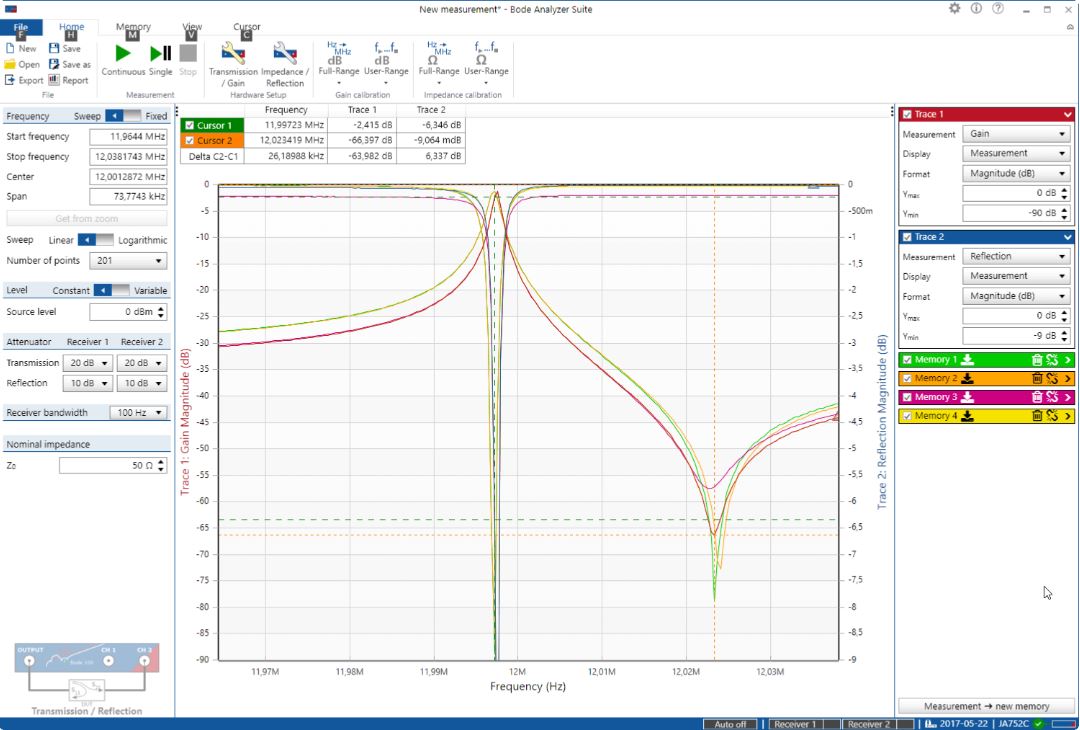This screenshot has height=730, width=1080.
Task: Toggle the Cursor 2 checkbox
Action: [189, 141]
